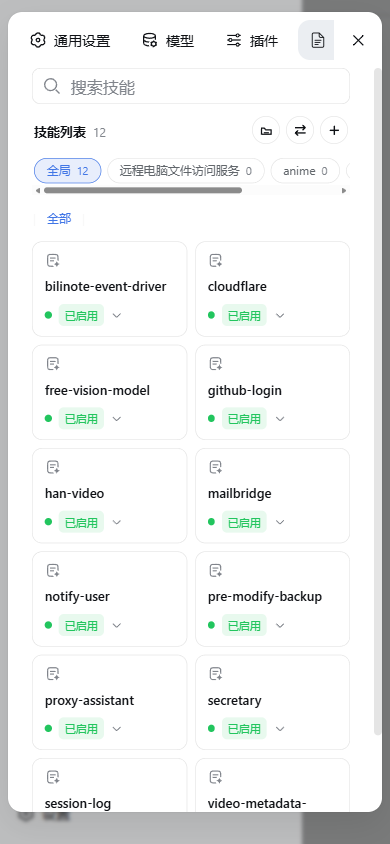Click the video-metadata skill icon

(x=216, y=777)
